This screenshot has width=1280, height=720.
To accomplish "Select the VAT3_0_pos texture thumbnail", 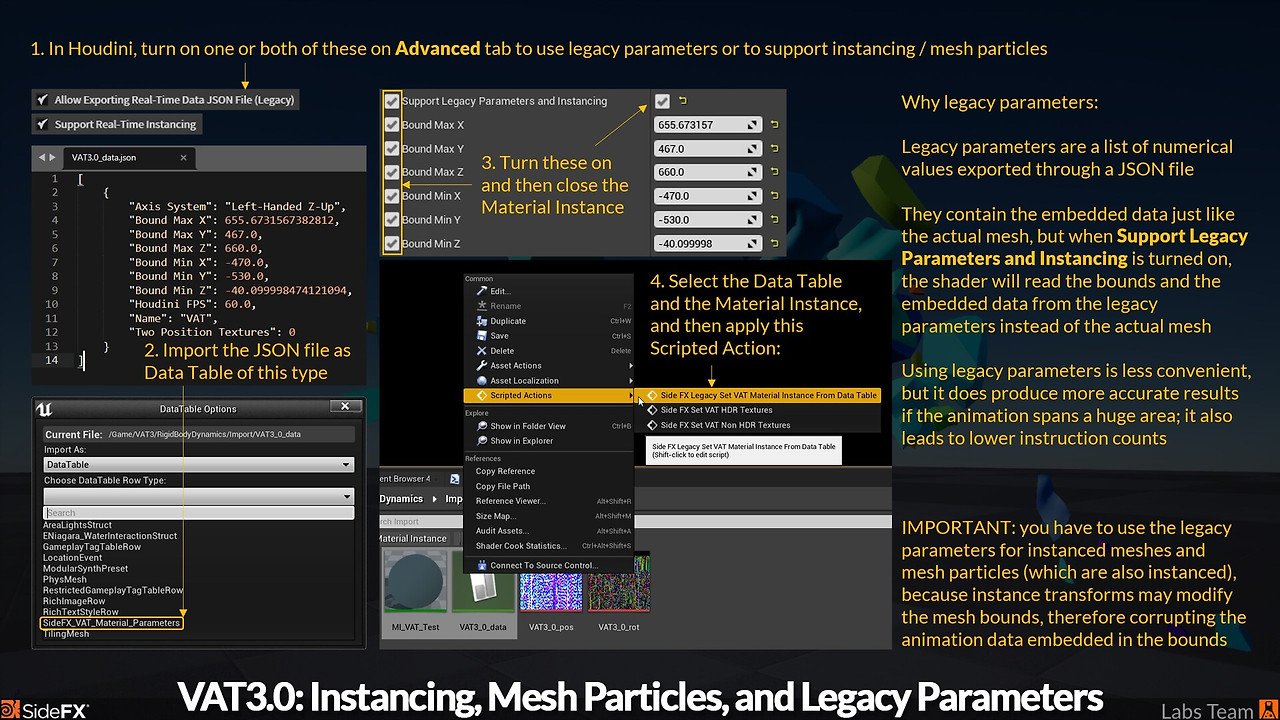I will 552,592.
